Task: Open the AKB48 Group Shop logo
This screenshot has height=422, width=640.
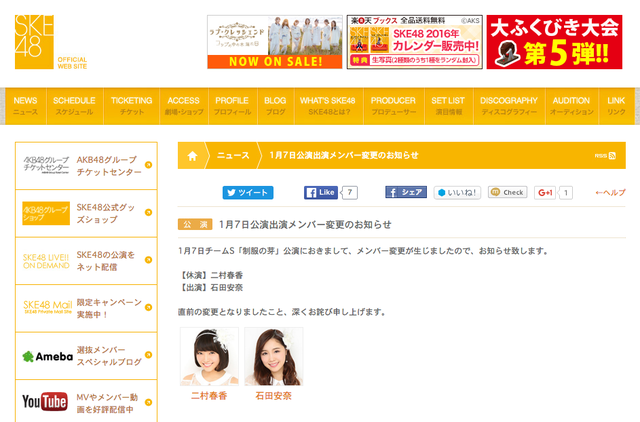Action: tap(46, 213)
